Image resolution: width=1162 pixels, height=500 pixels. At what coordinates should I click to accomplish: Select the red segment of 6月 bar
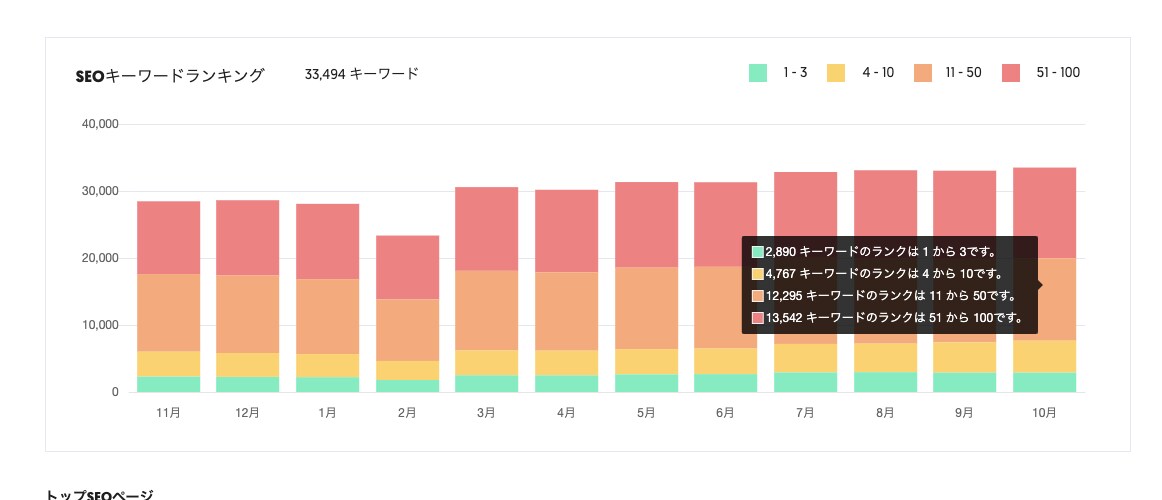click(x=726, y=224)
